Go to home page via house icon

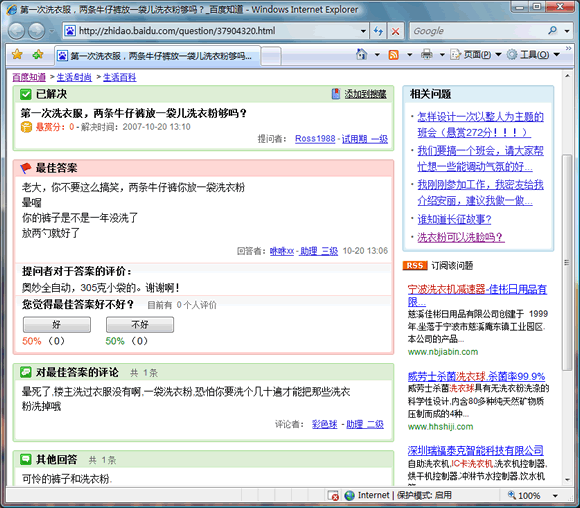pyautogui.click(x=361, y=54)
